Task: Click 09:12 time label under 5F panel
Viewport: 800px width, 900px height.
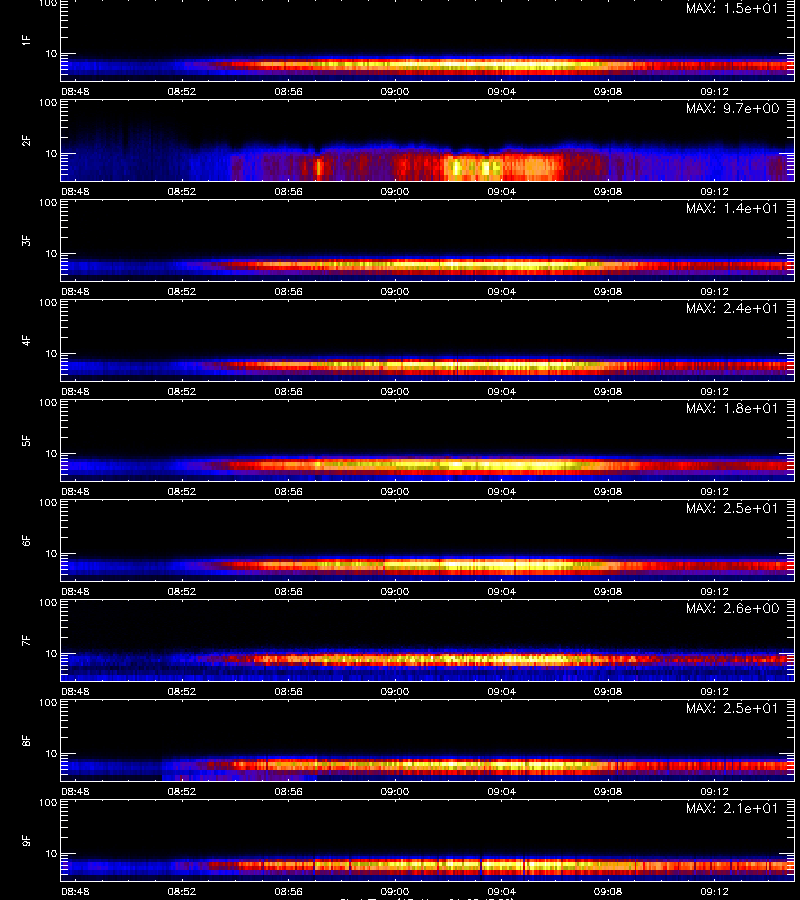Action: coord(714,491)
